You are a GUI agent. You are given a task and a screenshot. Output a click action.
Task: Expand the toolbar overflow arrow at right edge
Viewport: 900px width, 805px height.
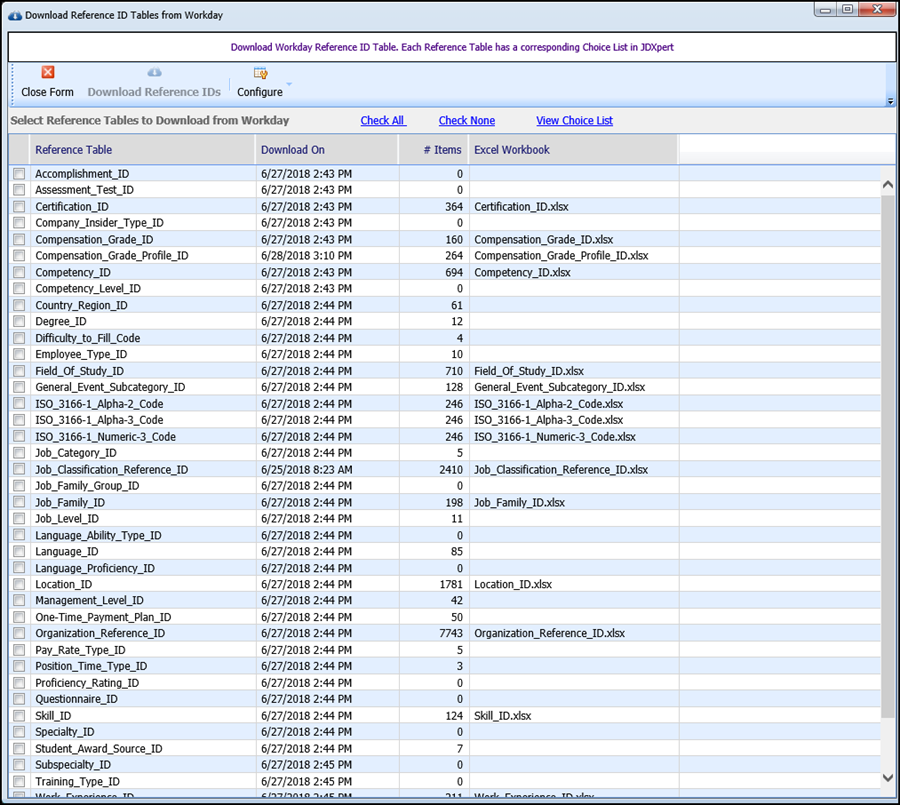point(890,101)
